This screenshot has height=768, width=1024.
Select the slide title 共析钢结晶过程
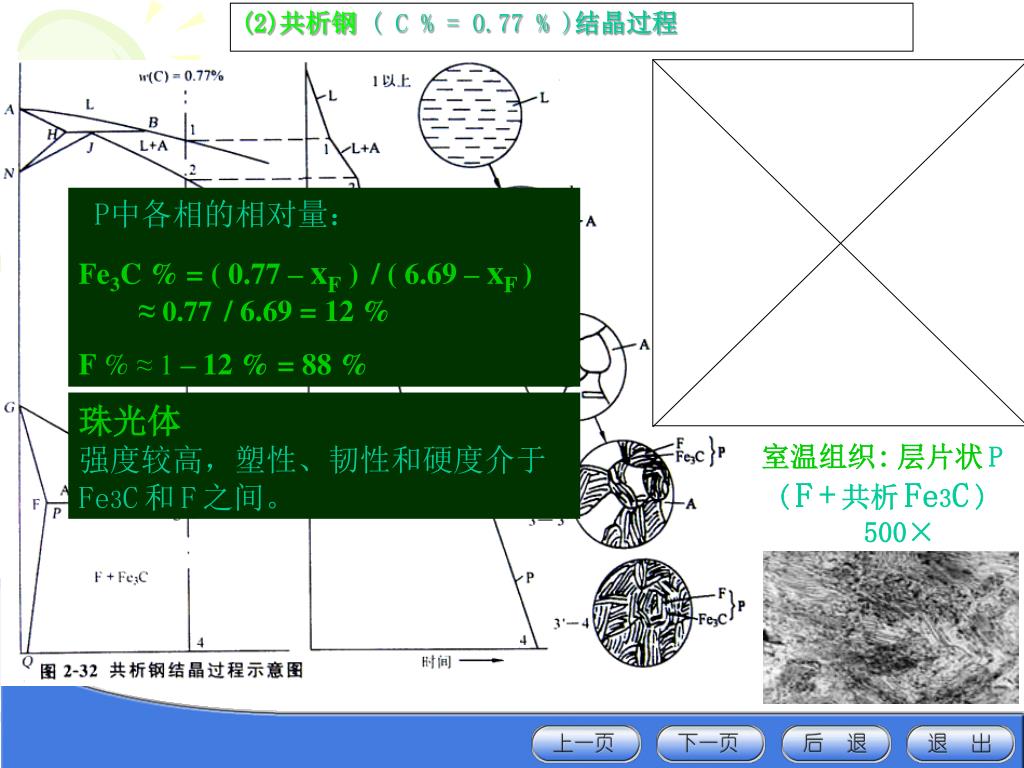(x=461, y=24)
